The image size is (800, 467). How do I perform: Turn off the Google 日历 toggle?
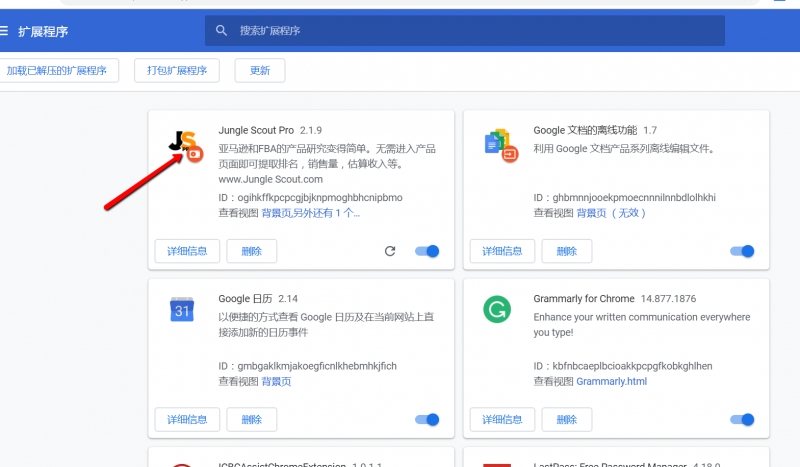point(427,420)
